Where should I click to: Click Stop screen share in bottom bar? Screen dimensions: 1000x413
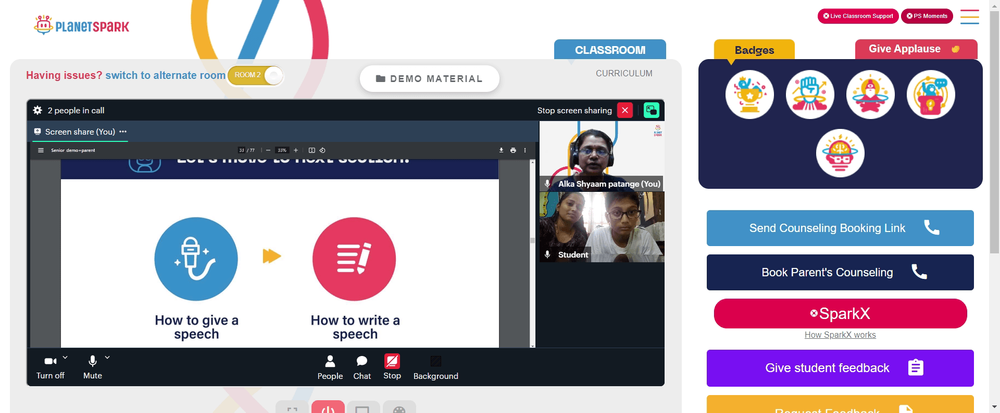point(392,367)
